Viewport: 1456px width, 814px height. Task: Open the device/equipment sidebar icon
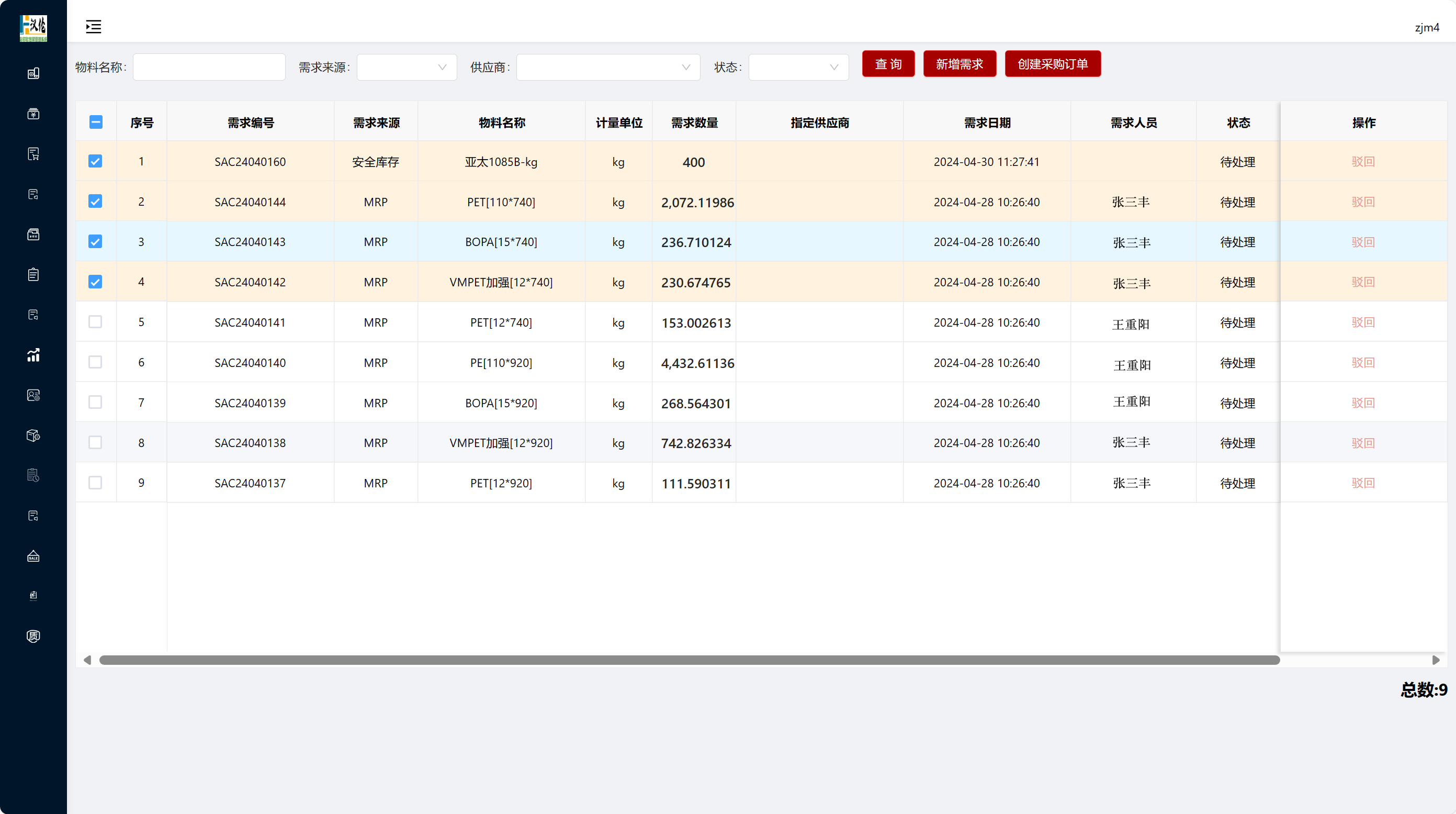pyautogui.click(x=33, y=73)
